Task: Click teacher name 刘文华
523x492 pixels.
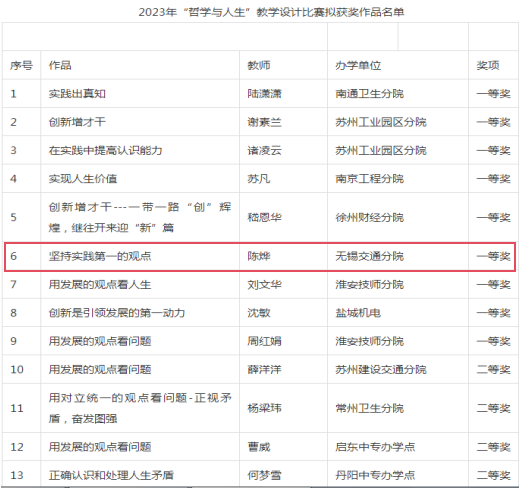Action: [x=265, y=285]
